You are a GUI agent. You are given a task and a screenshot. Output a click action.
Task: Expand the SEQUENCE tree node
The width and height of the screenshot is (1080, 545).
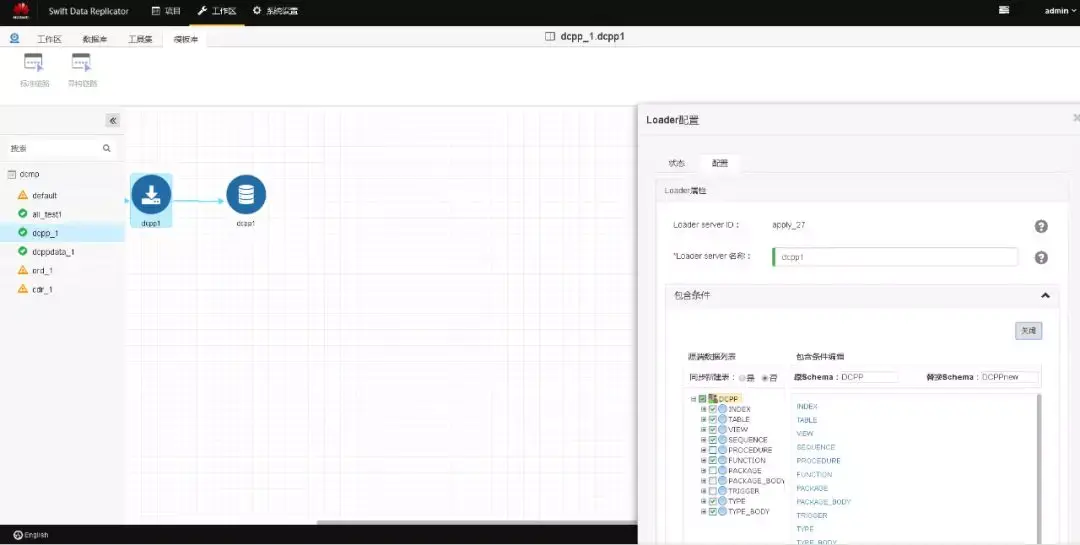click(703, 440)
